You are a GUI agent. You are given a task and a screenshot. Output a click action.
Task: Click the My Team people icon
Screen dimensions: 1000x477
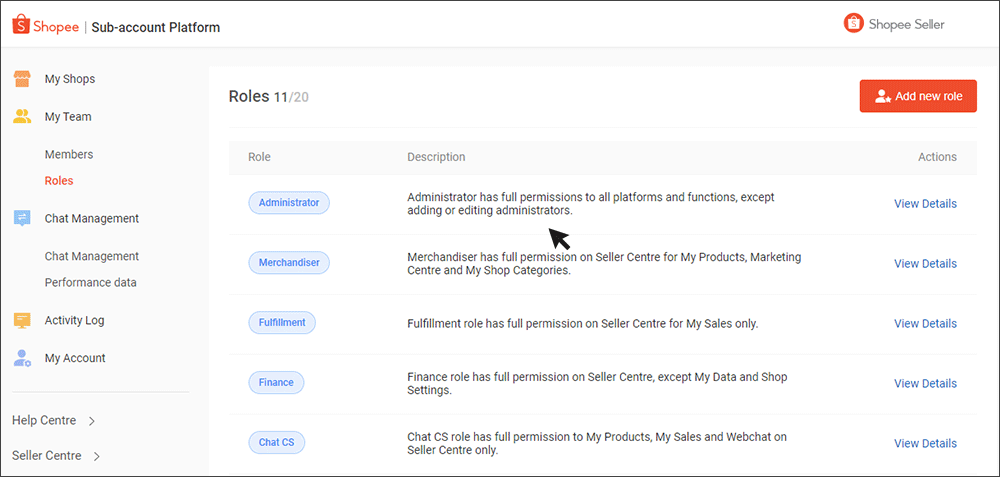tap(22, 117)
